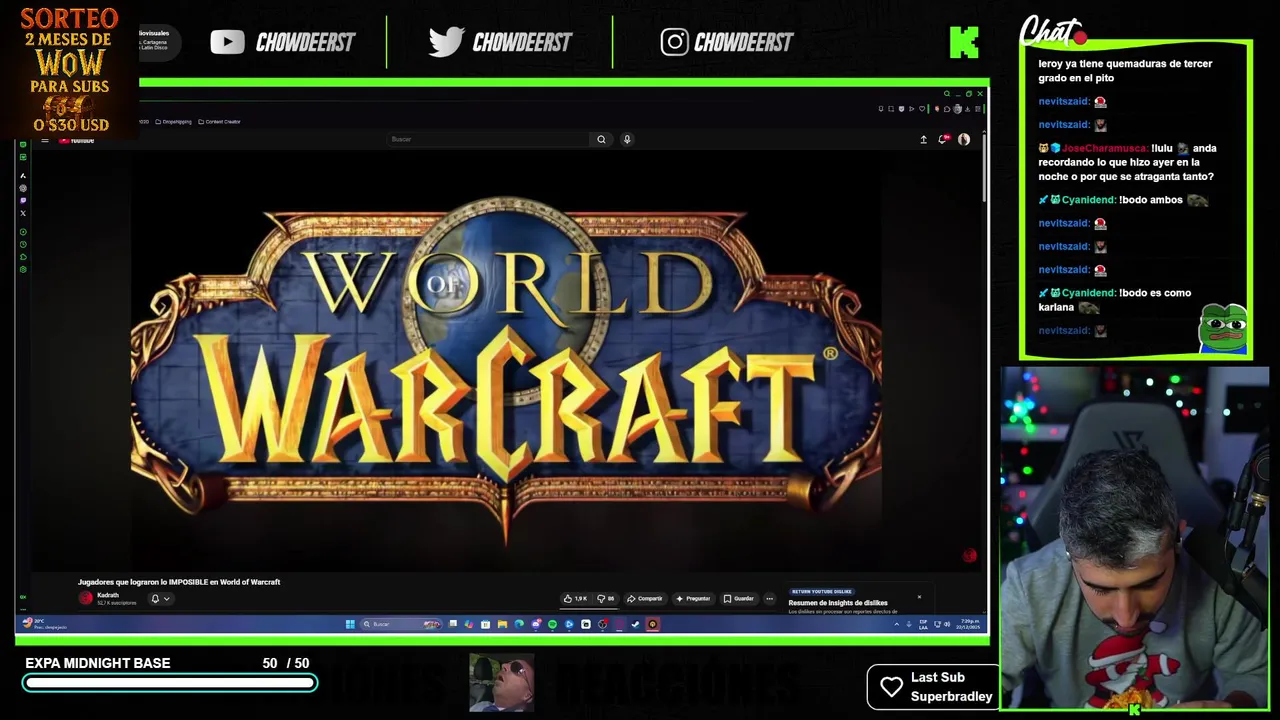This screenshot has width=1280, height=720.
Task: Close the Resumen de insights de dislikes panel
Action: (x=919, y=598)
